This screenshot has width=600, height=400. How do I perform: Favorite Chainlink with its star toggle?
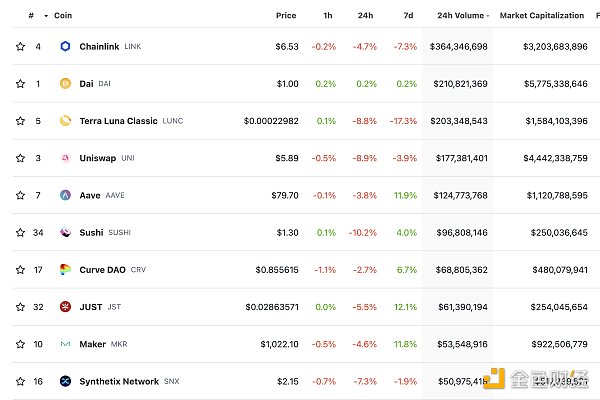(x=19, y=47)
